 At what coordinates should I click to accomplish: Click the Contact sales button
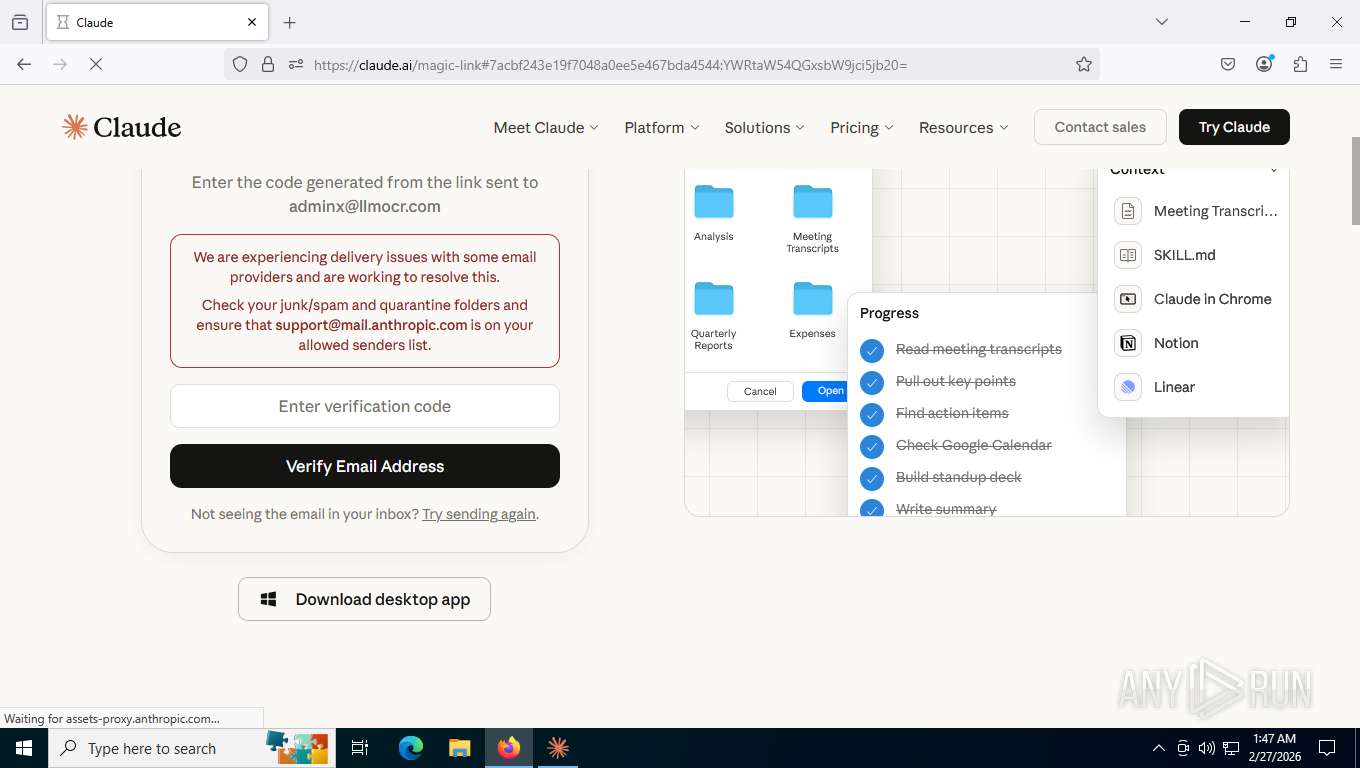pos(1100,127)
